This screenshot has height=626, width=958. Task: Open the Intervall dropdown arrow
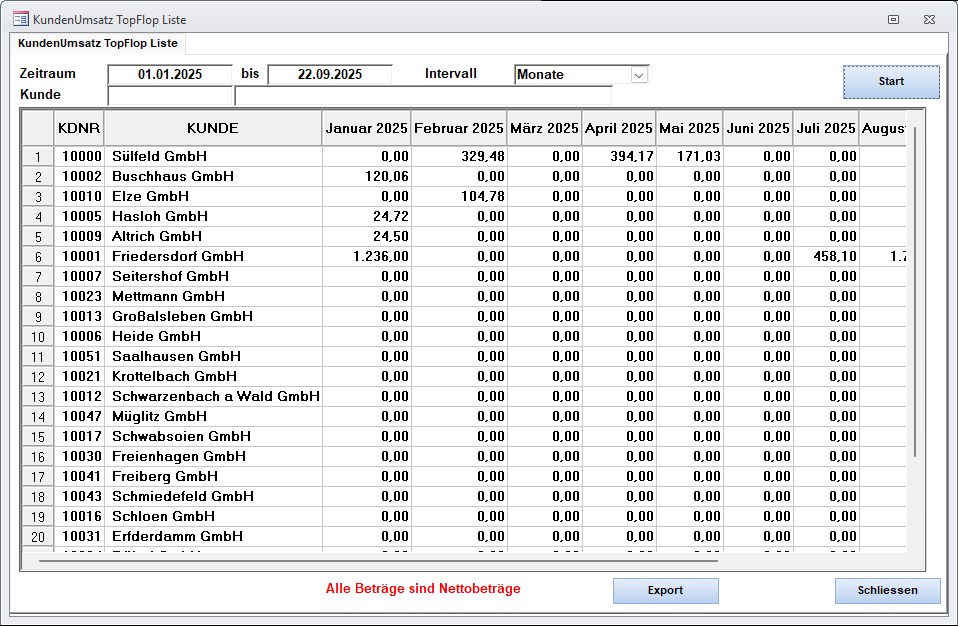639,75
